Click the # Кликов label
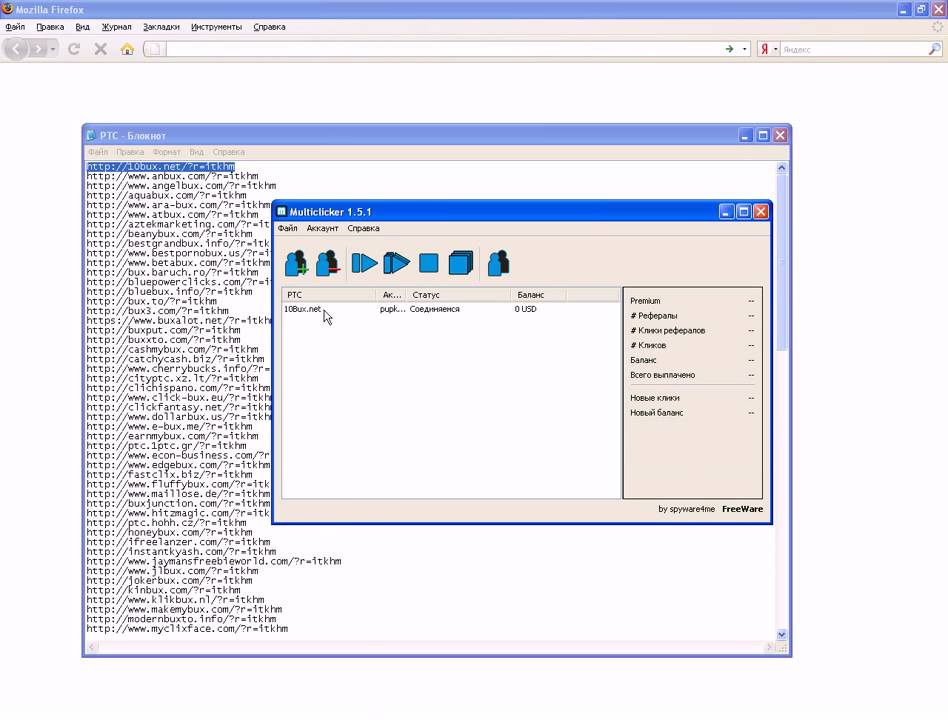 click(648, 345)
